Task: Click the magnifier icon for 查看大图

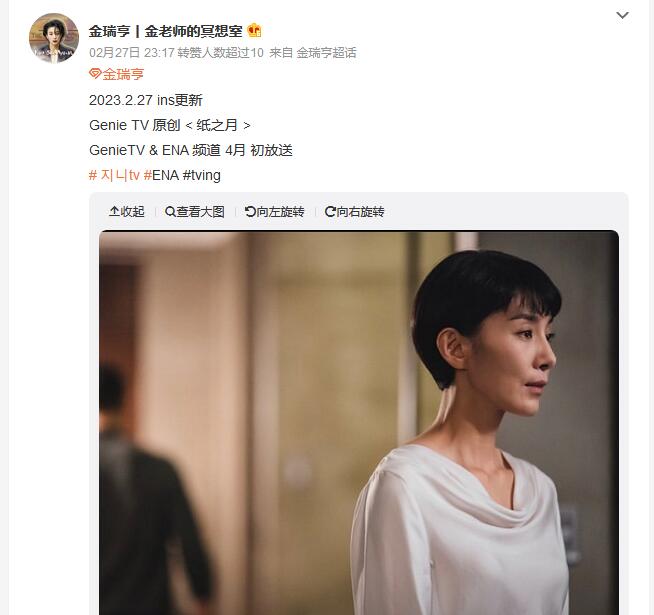Action: (x=170, y=212)
